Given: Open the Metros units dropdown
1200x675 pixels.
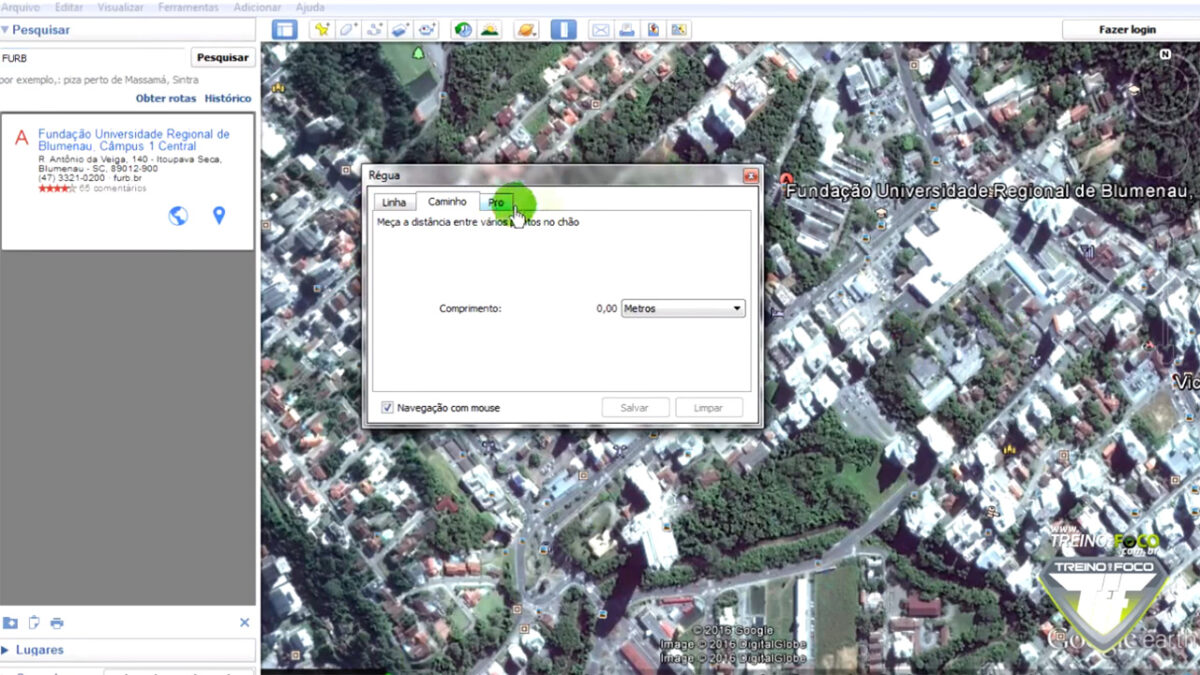Looking at the screenshot, I should tap(684, 309).
